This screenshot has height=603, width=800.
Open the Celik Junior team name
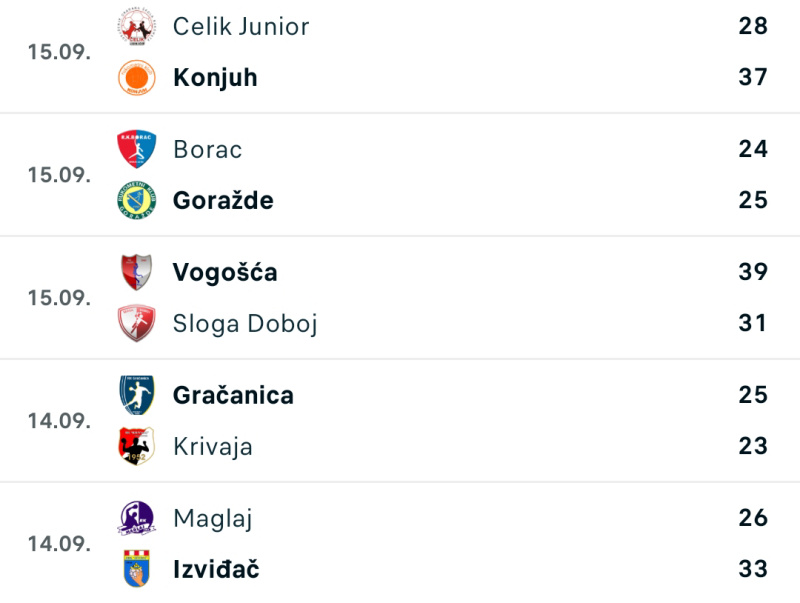coord(241,26)
